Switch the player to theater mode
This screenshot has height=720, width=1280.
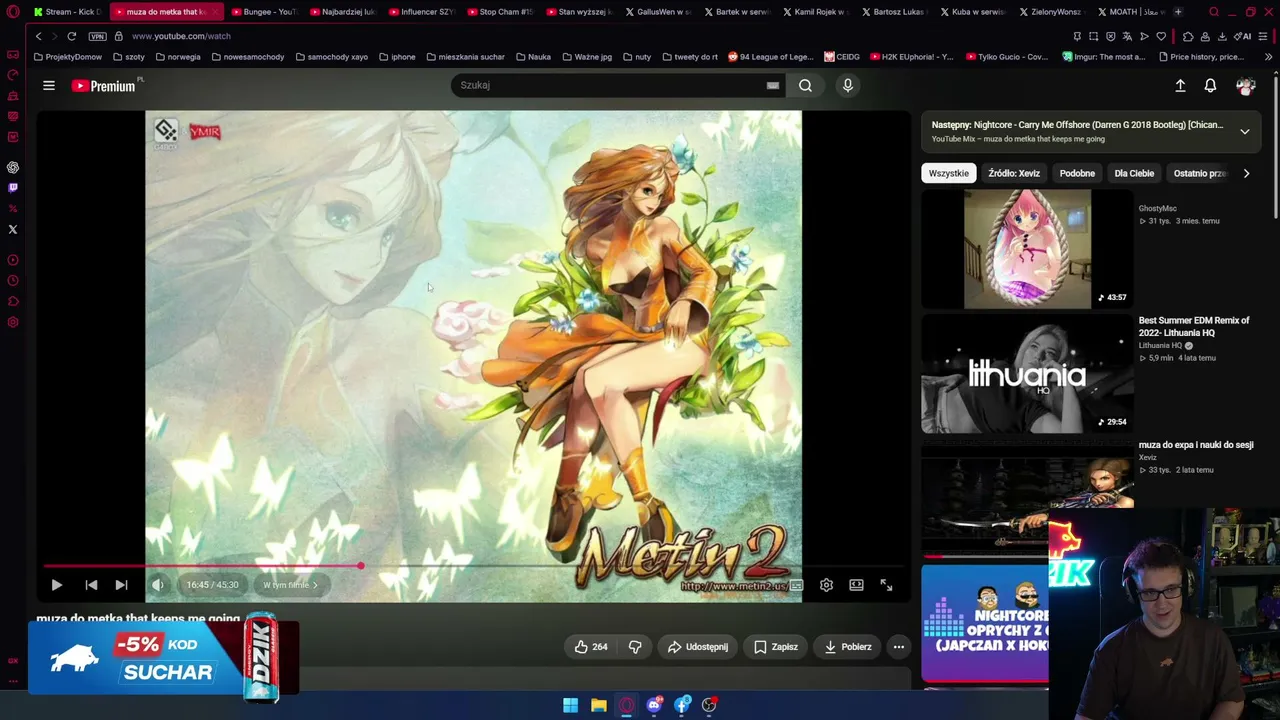tap(856, 585)
